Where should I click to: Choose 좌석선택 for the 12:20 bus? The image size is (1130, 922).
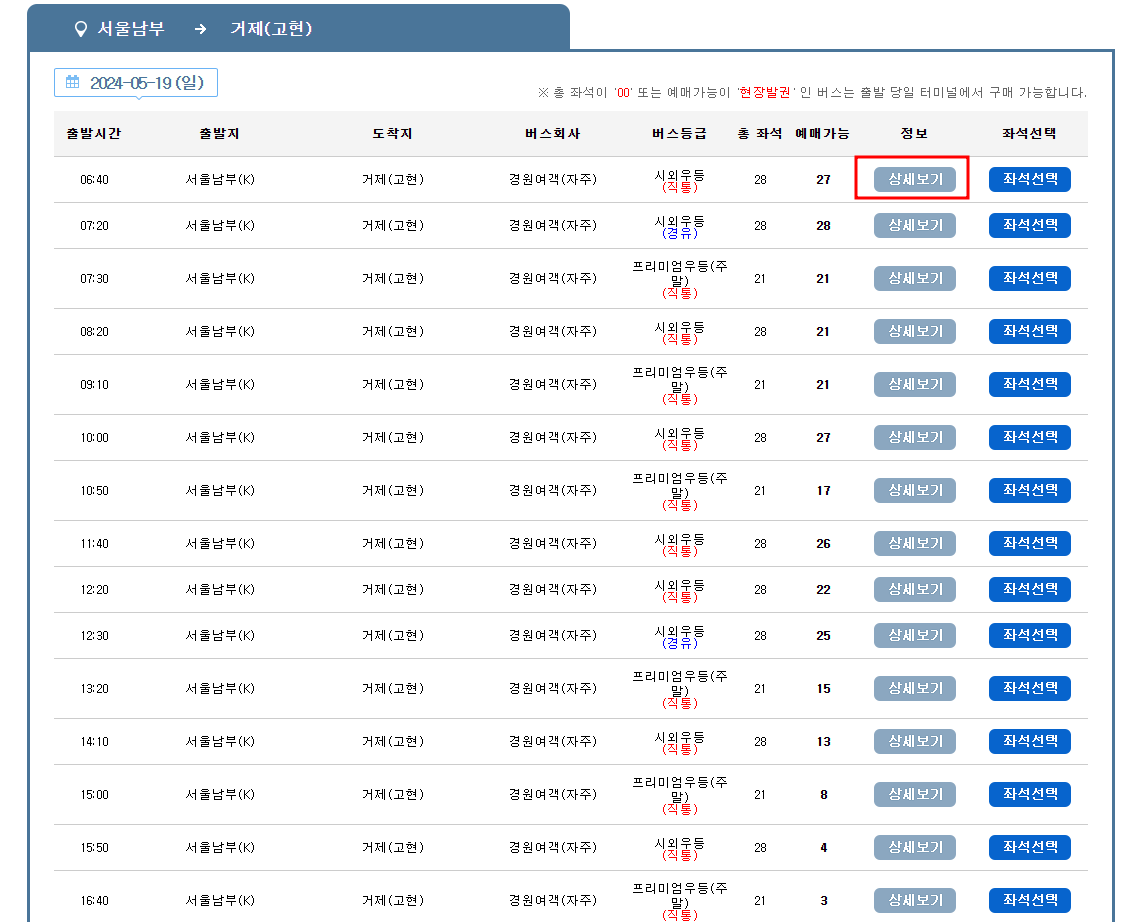point(1030,589)
